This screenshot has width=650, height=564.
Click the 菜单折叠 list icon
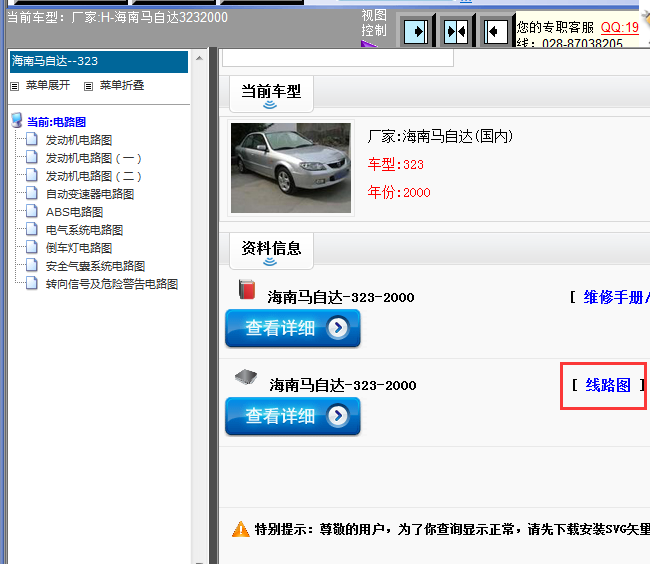coord(88,86)
